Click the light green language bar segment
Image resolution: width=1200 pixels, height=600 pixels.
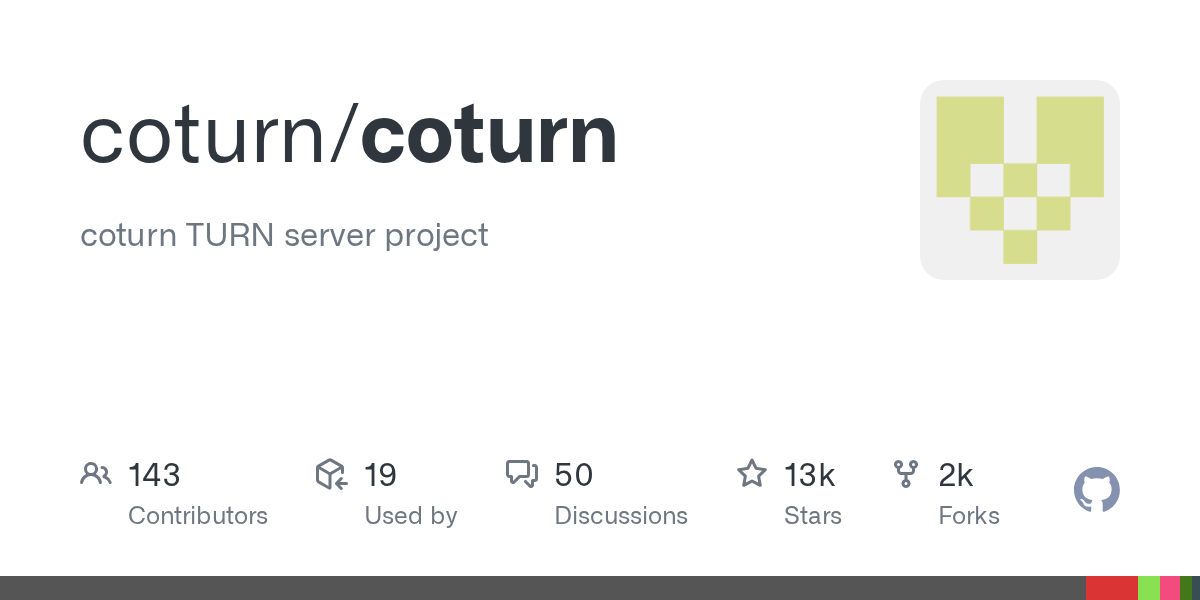coord(1149,588)
